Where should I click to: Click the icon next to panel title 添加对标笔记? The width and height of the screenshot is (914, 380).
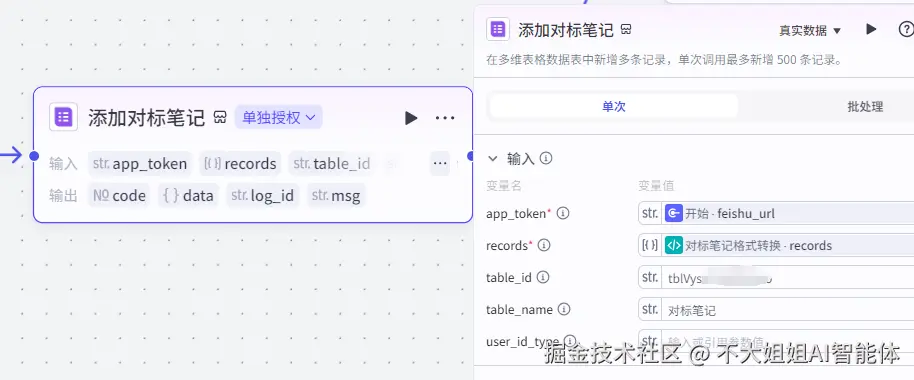click(626, 29)
